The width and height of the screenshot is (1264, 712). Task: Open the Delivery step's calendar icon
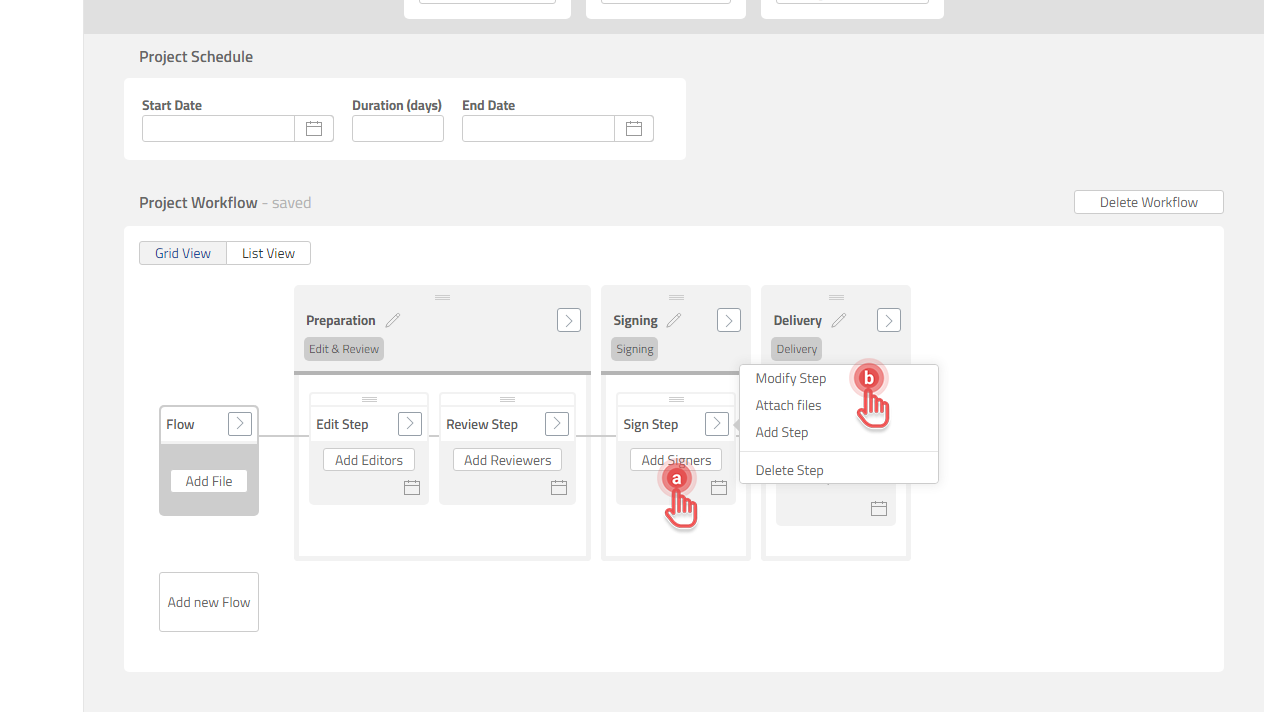point(878,508)
